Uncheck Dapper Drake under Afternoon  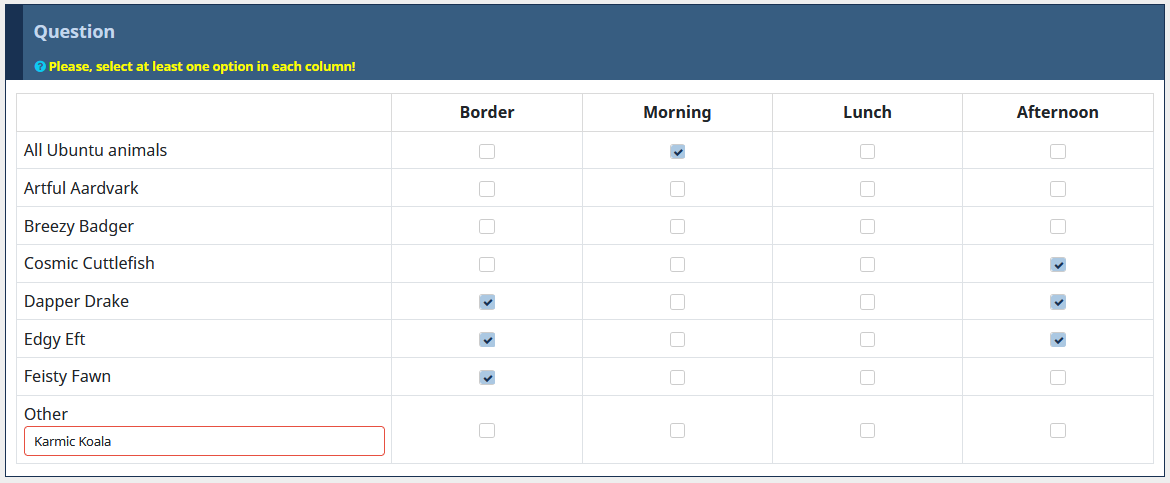click(x=1058, y=302)
